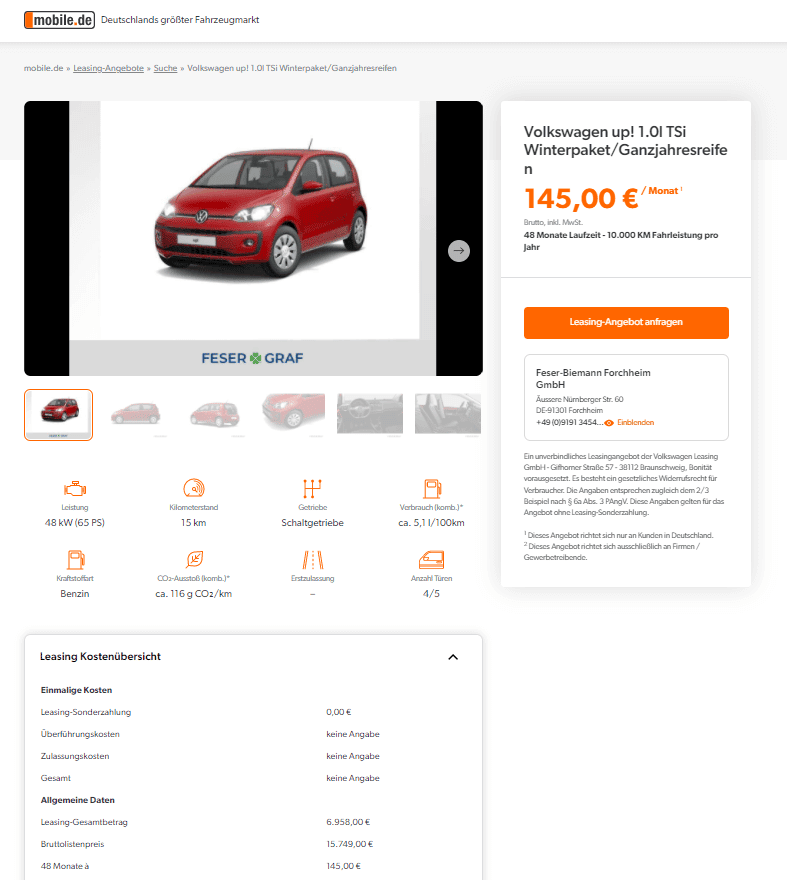Image resolution: width=787 pixels, height=880 pixels.
Task: Click the Anzahl Türen car door icon
Action: (x=431, y=560)
